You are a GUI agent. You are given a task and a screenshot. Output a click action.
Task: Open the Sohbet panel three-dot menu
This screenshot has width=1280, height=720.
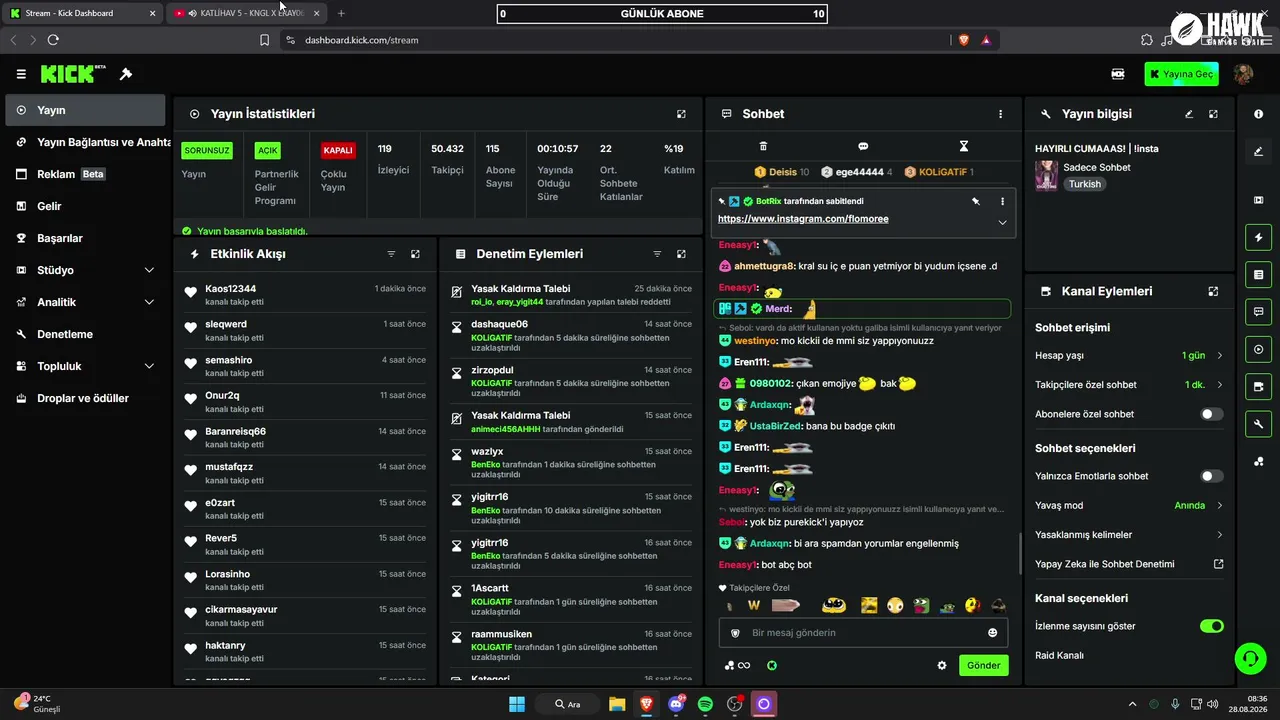(1000, 114)
